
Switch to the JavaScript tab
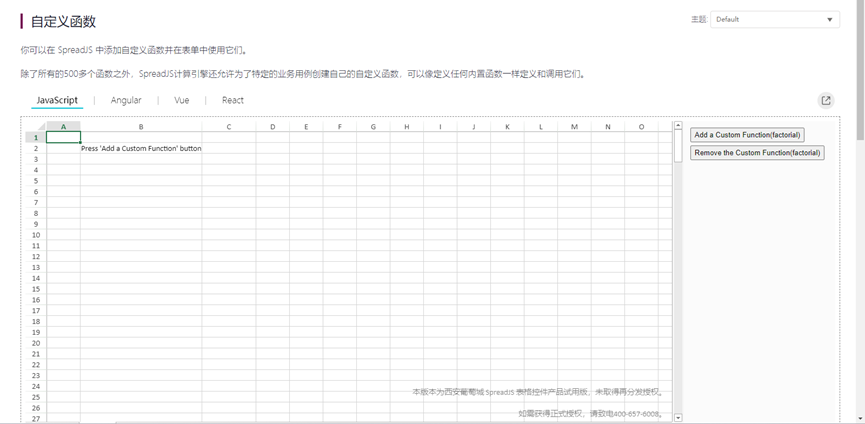click(x=57, y=100)
